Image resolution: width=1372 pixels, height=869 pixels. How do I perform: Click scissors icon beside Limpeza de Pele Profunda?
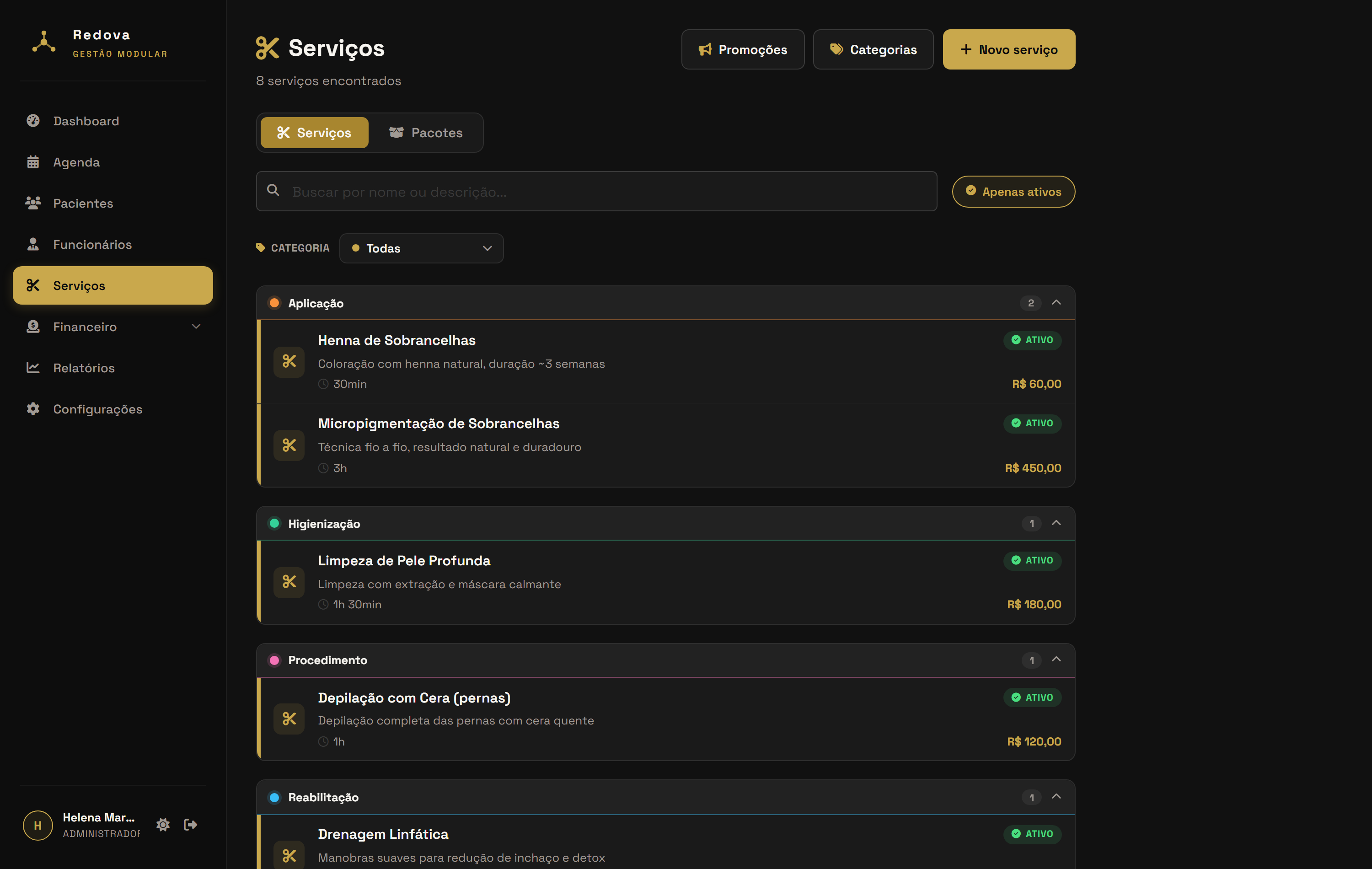[x=289, y=582]
